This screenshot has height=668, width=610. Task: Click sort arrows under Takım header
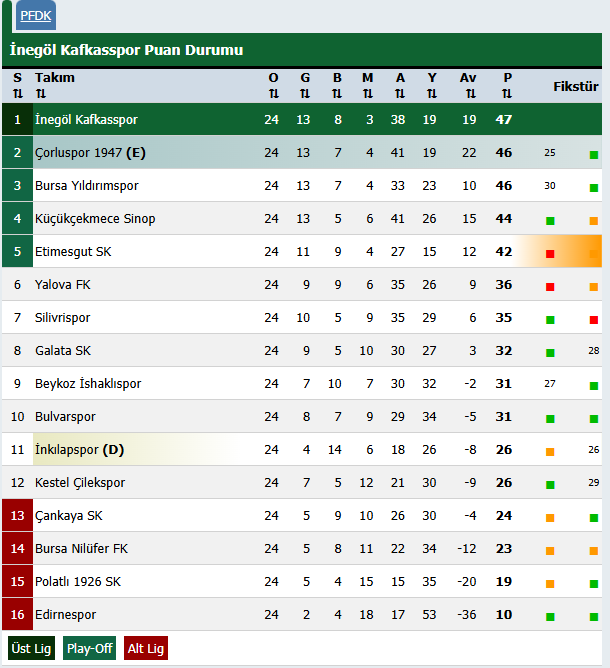[x=41, y=94]
